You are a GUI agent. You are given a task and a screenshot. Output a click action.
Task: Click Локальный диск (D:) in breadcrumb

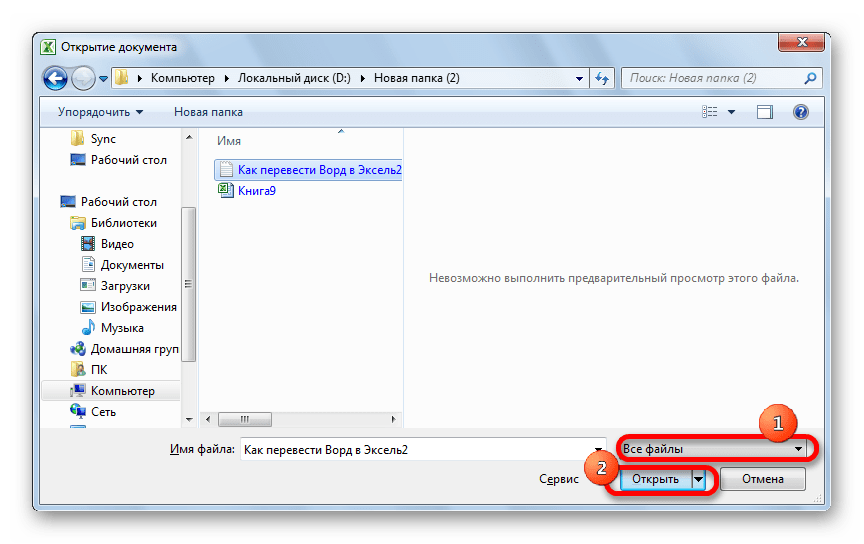click(294, 78)
